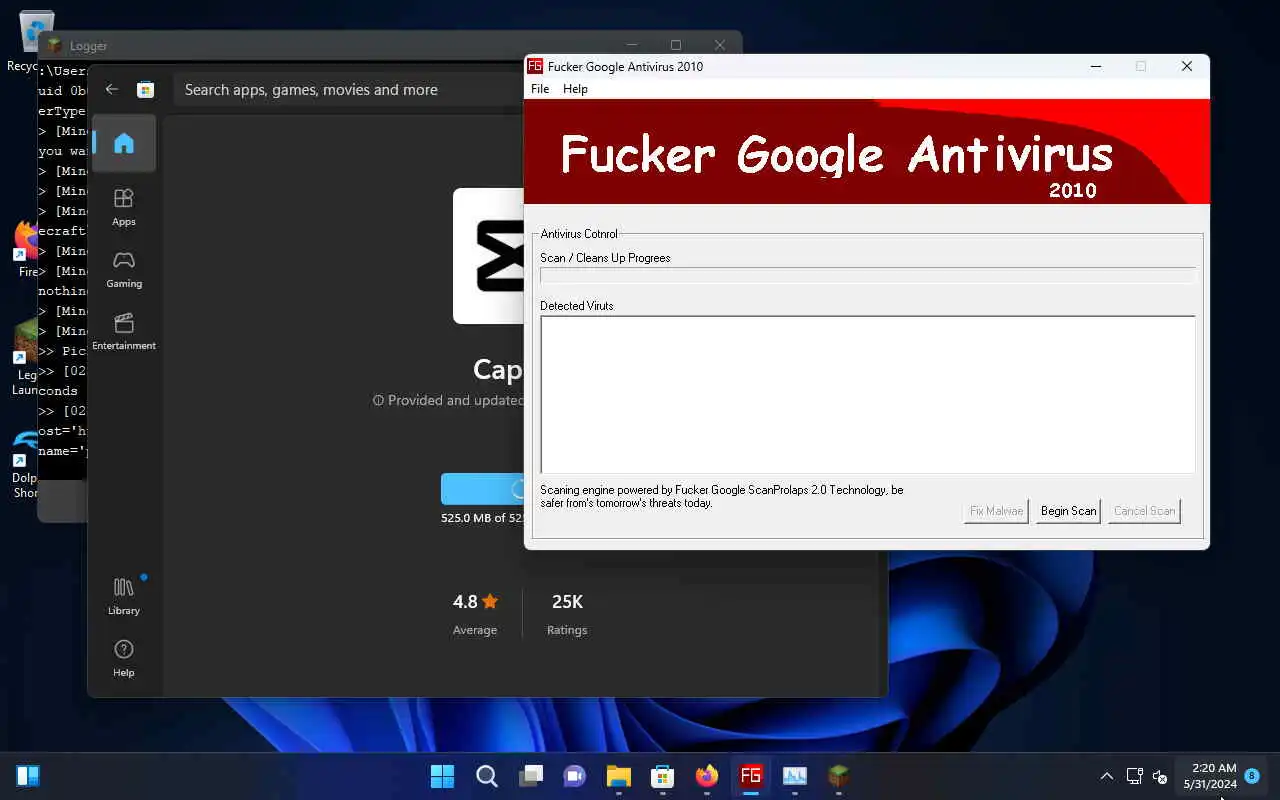Image resolution: width=1280 pixels, height=800 pixels.
Task: Open the Widgets button on taskbar
Action: [x=28, y=776]
